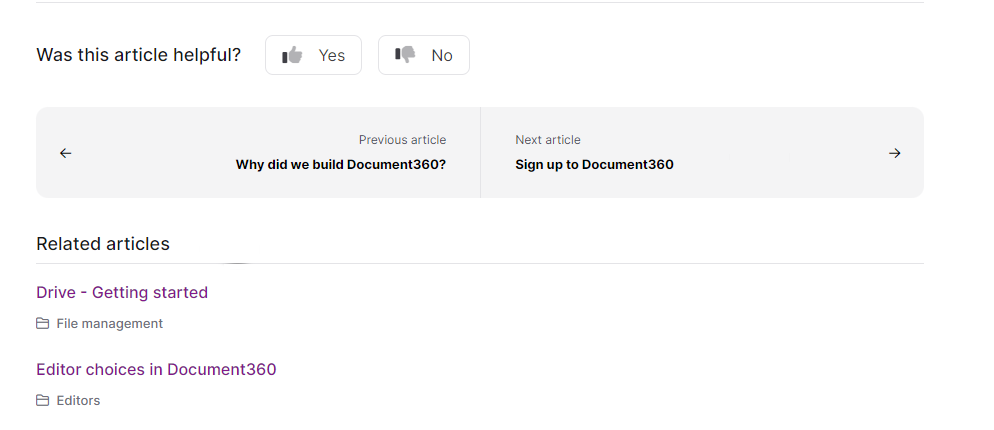Open the 'Drive - Getting started' article
The image size is (994, 430).
point(122,292)
